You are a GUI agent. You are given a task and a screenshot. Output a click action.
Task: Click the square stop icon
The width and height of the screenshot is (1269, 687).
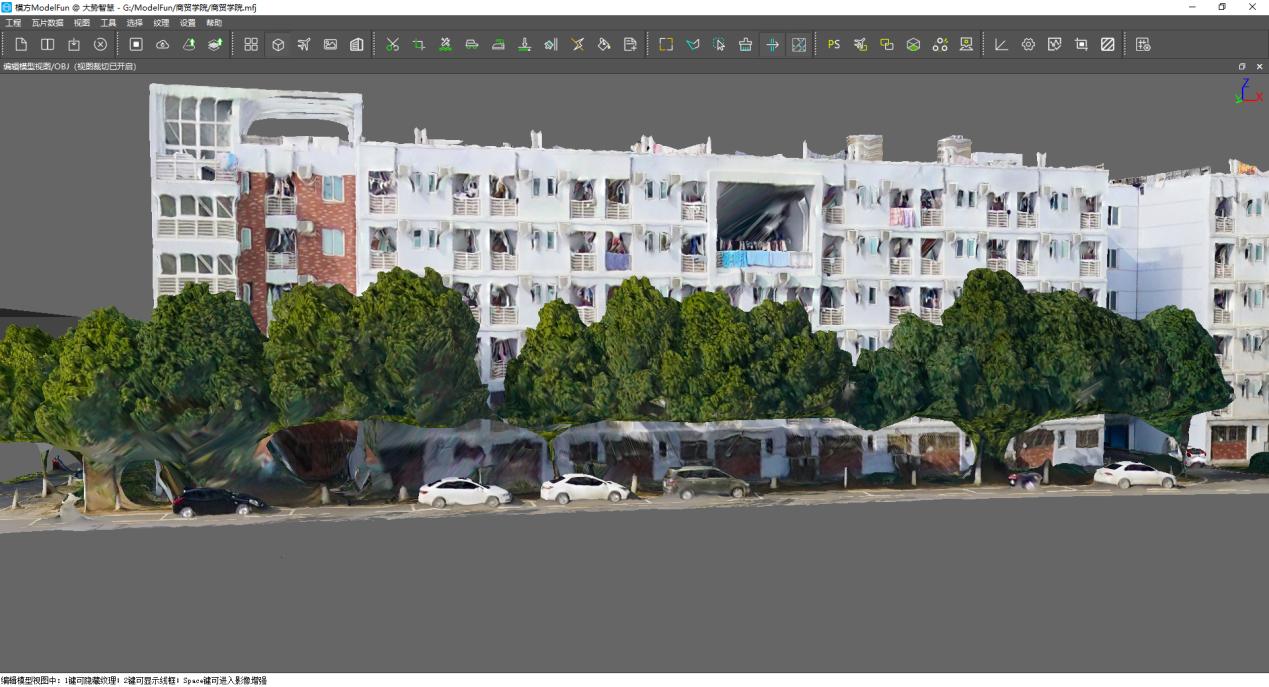pos(136,44)
